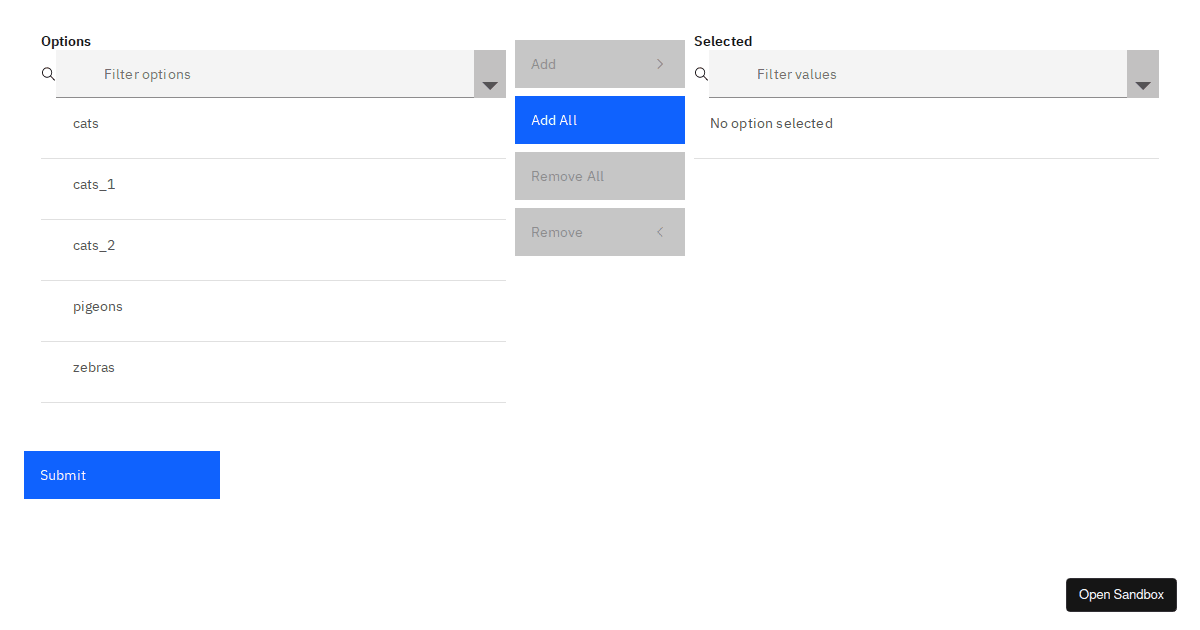Click the search icon beside Filter options
The width and height of the screenshot is (1200, 630).
coord(48,74)
